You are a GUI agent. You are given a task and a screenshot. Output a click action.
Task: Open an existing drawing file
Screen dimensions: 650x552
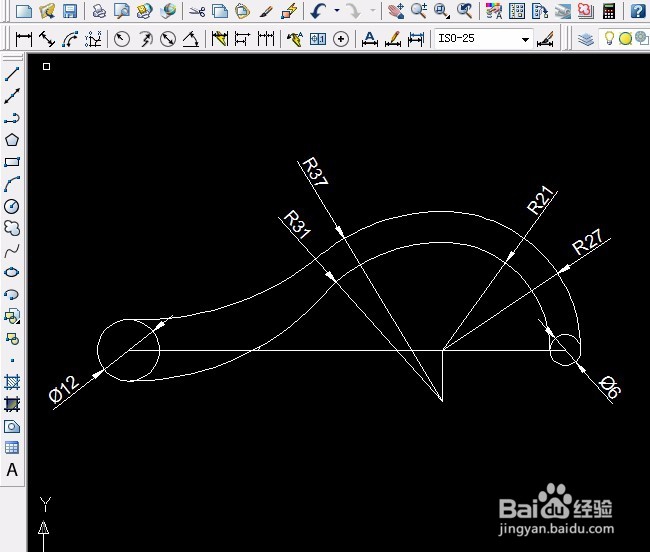click(x=47, y=10)
